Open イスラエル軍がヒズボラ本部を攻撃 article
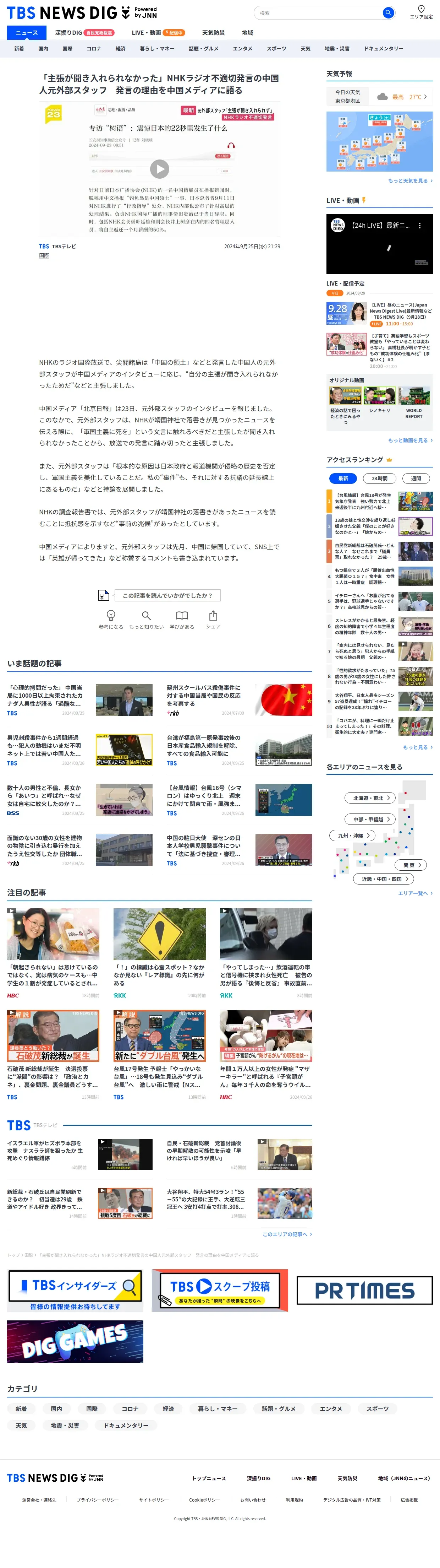Screen dimensions: 440x1568 (x=79, y=1155)
